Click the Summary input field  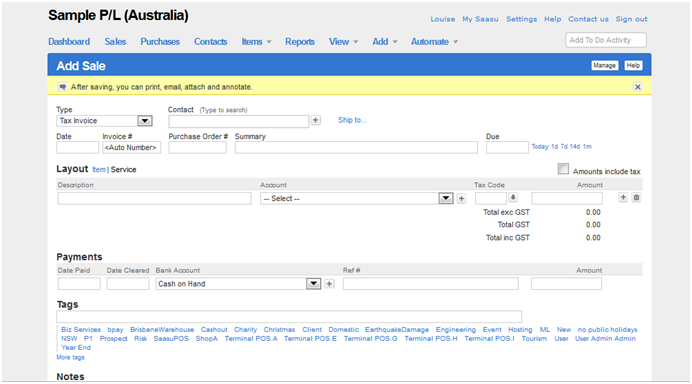tap(356, 147)
